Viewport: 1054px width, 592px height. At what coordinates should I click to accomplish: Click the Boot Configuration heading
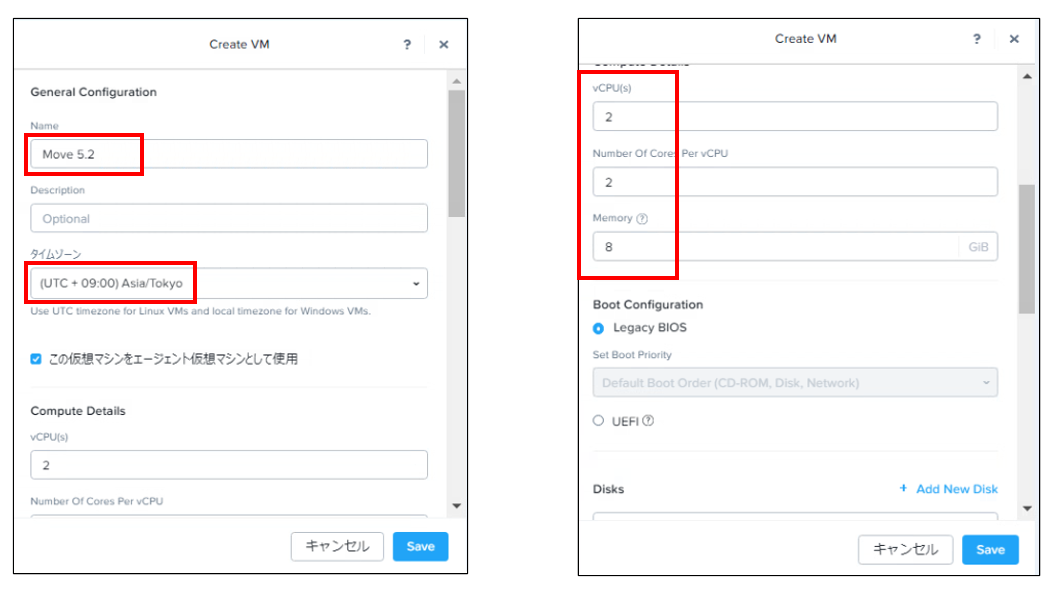[x=648, y=304]
